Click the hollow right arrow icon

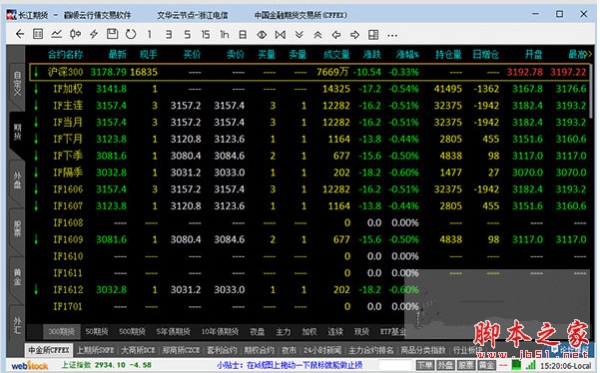click(x=355, y=35)
